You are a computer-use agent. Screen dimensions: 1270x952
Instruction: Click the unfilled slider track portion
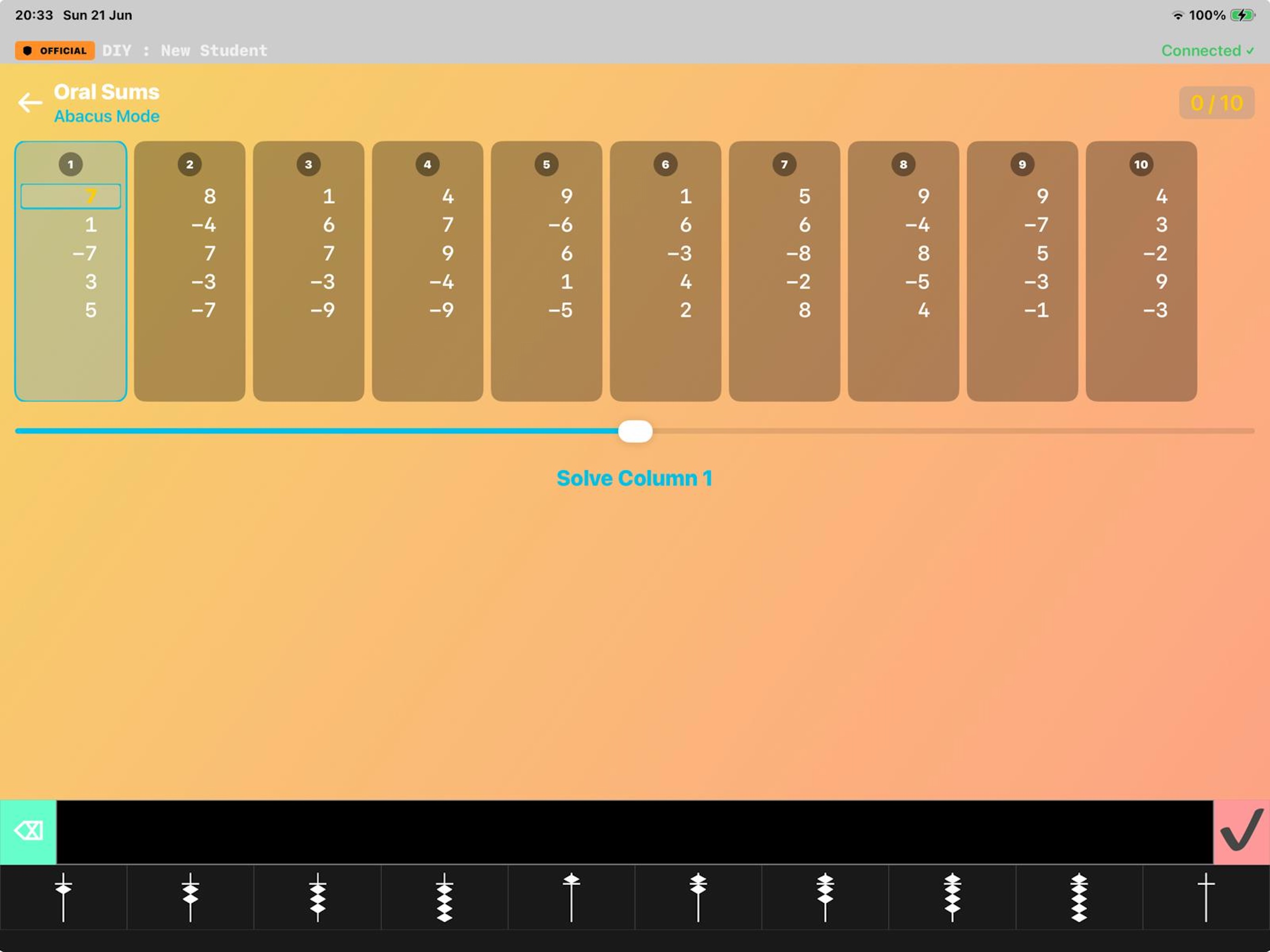[x=953, y=431]
